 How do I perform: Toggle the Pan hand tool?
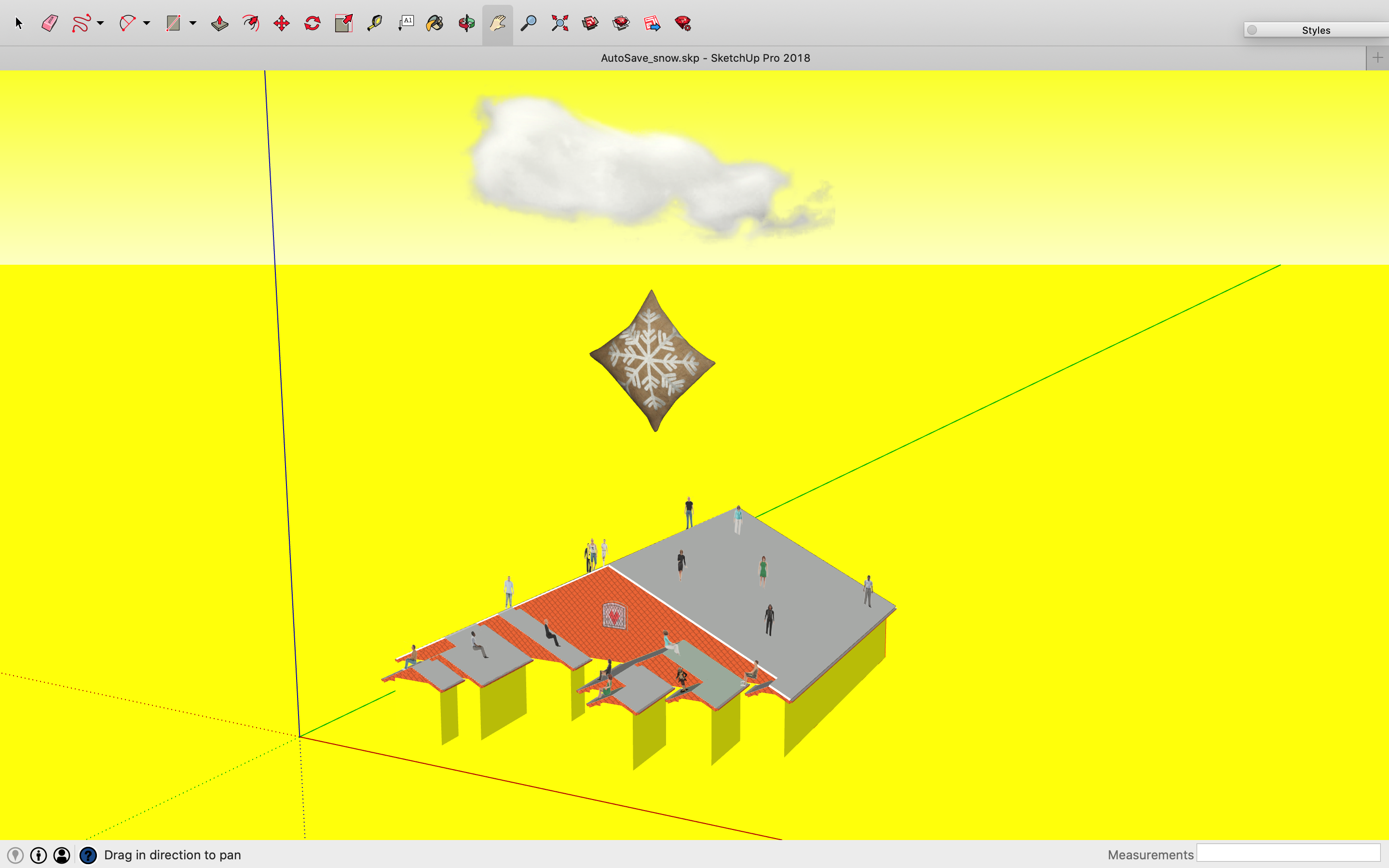498,24
